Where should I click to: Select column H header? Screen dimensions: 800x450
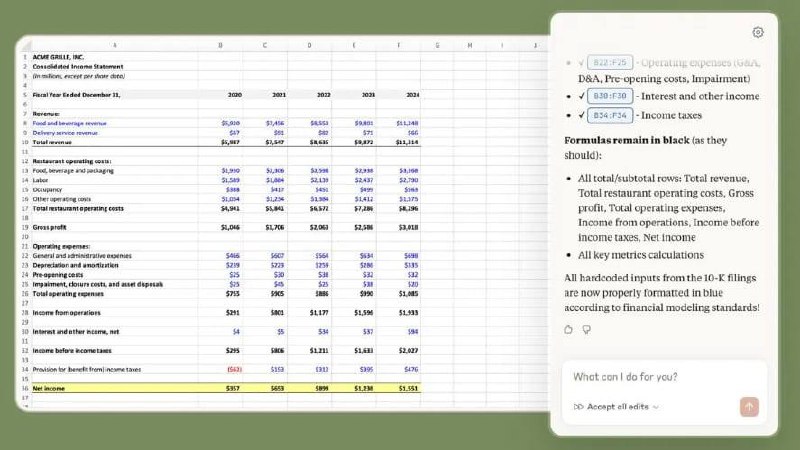pyautogui.click(x=469, y=45)
